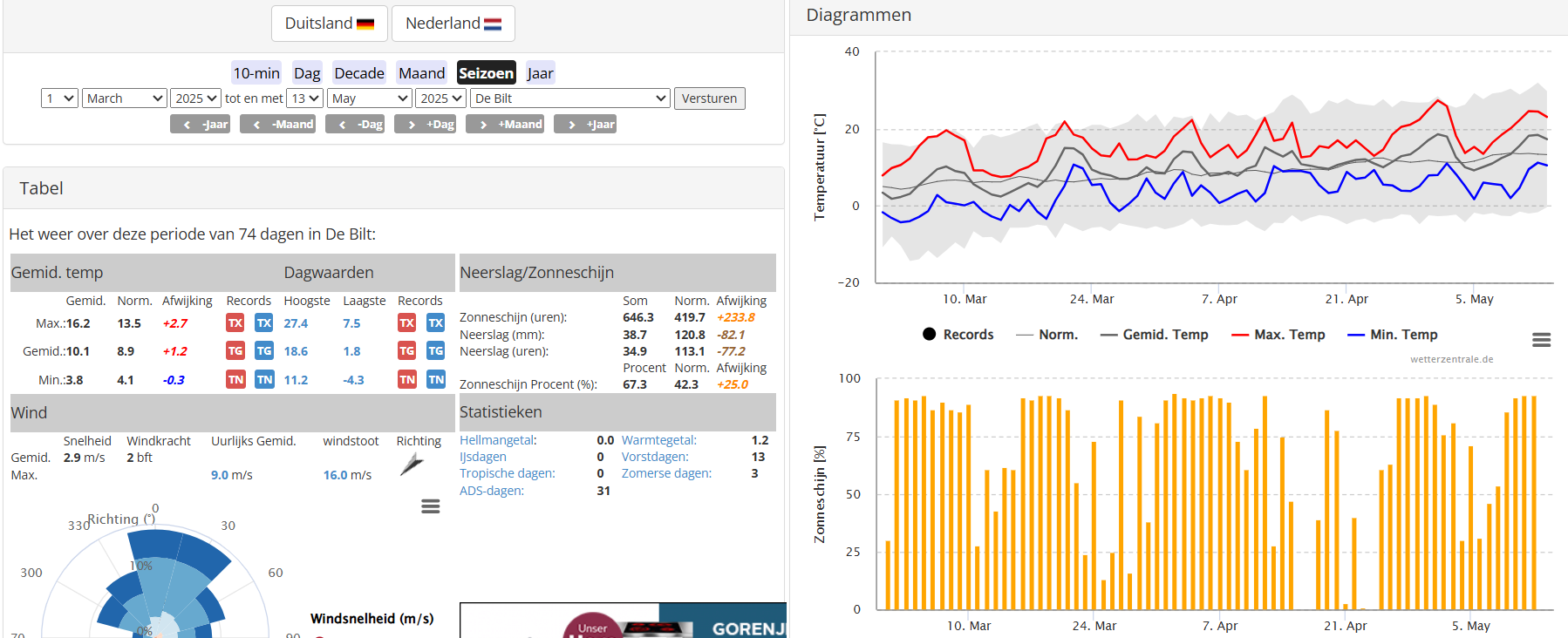Click the German flag icon
Viewport: 1568px width, 638px height.
[365, 24]
